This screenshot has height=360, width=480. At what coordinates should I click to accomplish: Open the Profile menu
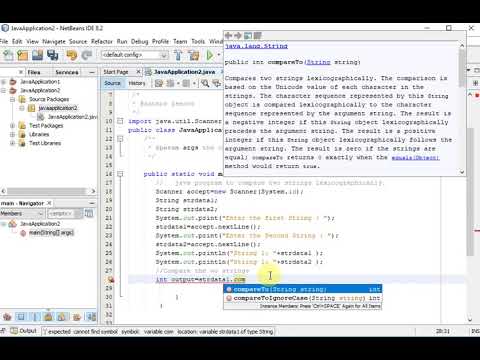tap(160, 41)
